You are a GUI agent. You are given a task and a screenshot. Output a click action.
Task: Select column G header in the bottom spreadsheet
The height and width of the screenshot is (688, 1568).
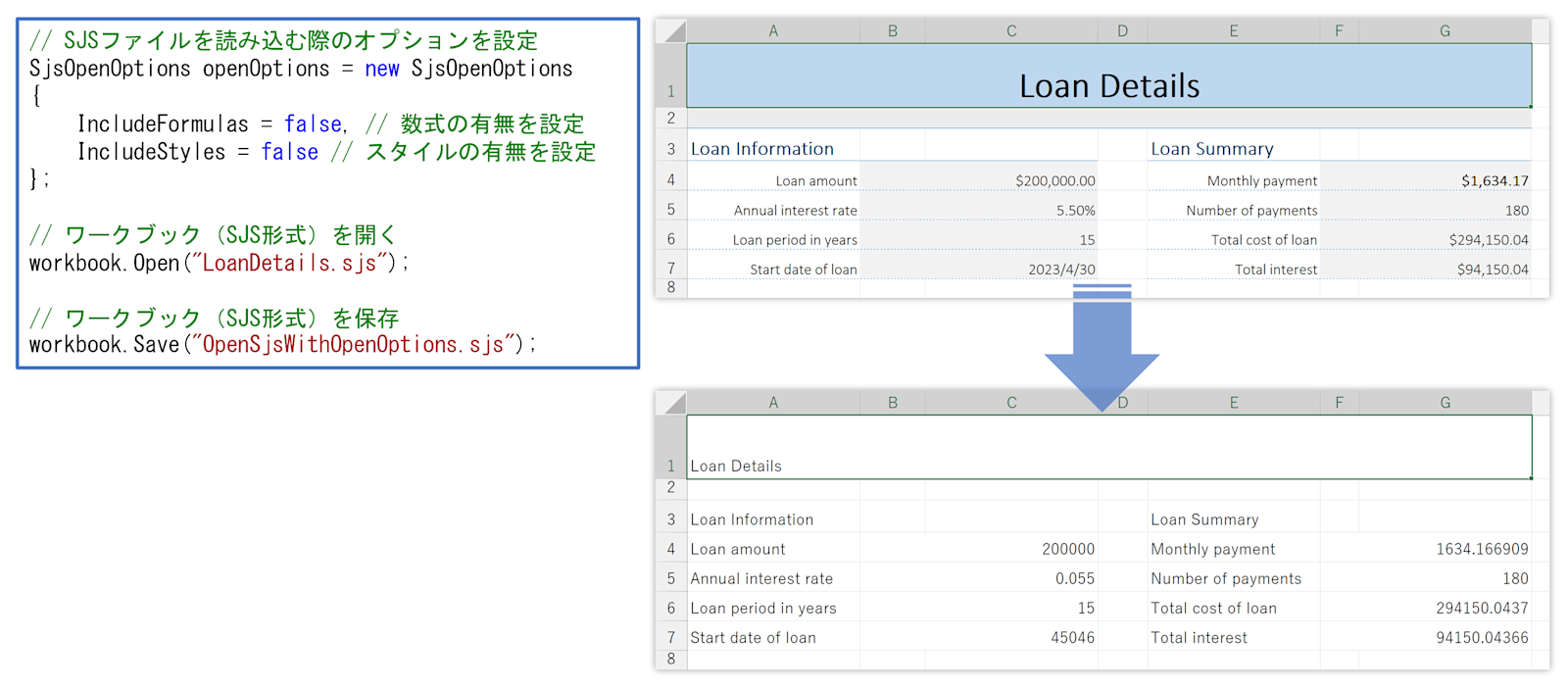coord(1445,402)
